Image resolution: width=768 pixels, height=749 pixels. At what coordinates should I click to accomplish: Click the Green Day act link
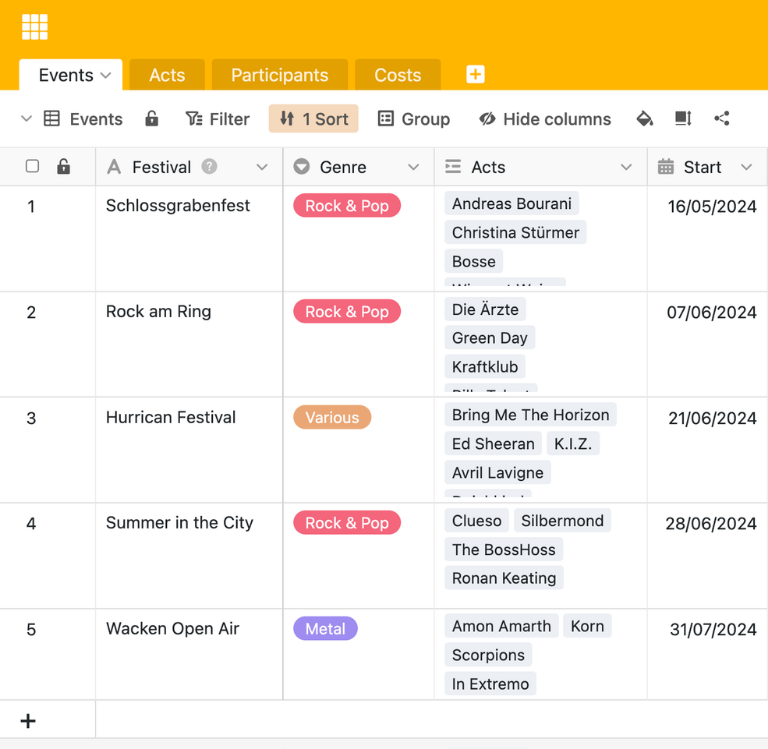tap(490, 338)
